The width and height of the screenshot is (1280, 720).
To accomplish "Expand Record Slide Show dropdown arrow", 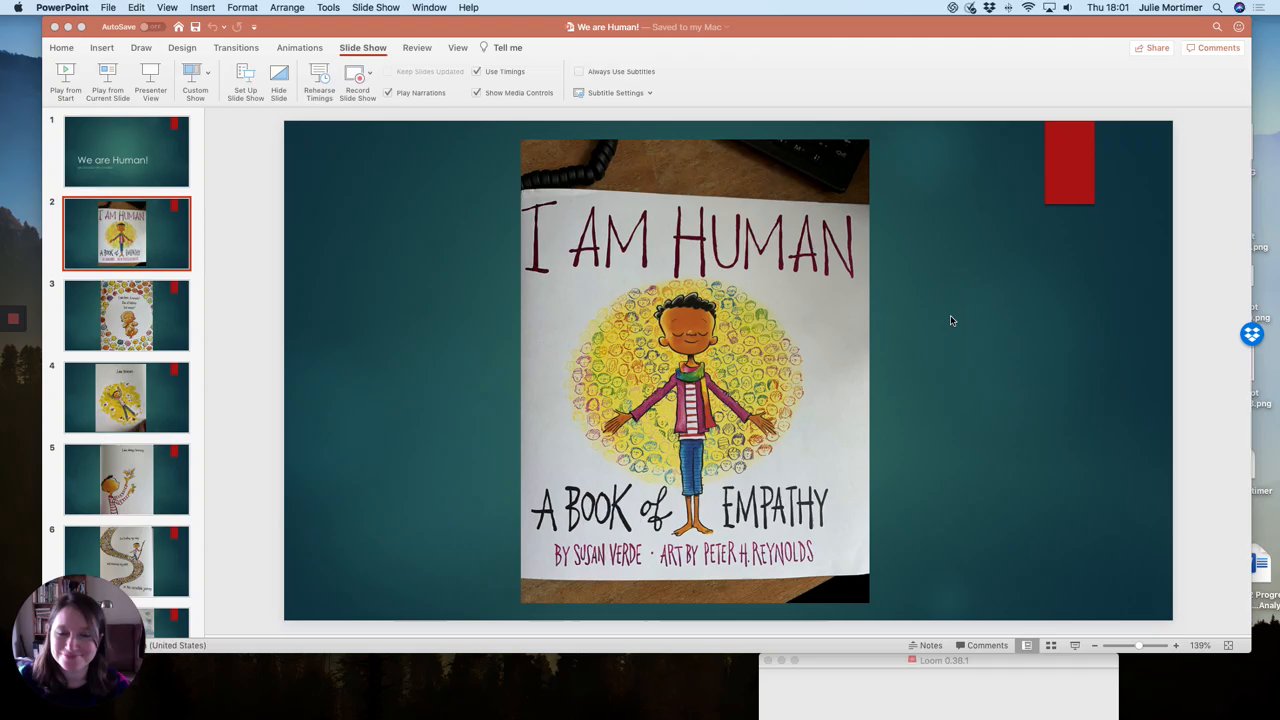I will [369, 73].
